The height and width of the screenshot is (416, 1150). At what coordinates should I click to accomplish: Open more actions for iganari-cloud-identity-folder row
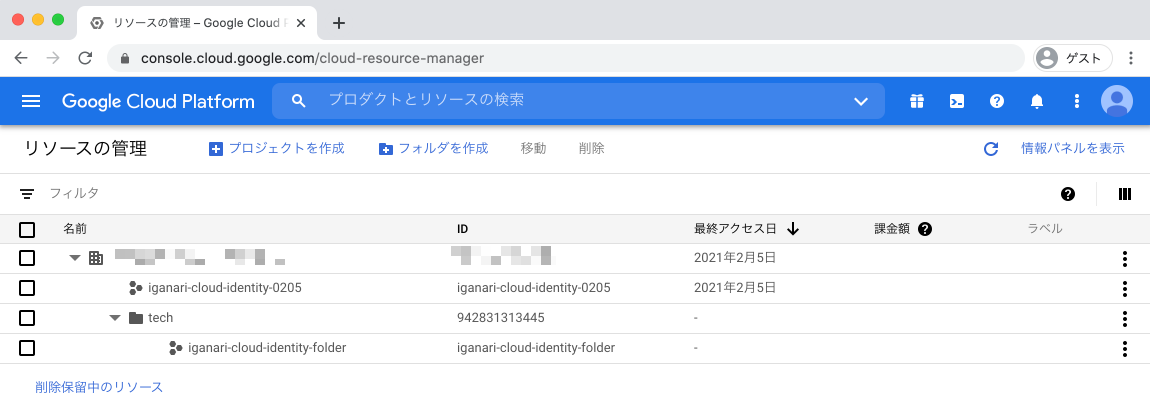pyautogui.click(x=1124, y=349)
